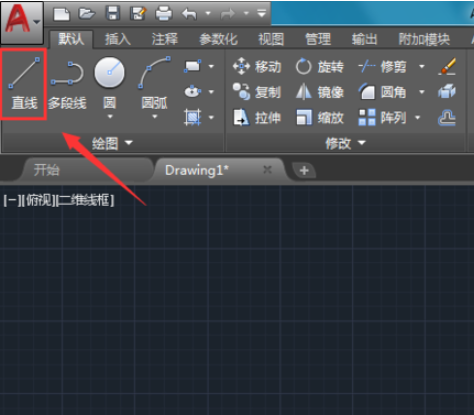Expand the Modify (修改) panel
The image size is (474, 415).
tap(346, 143)
